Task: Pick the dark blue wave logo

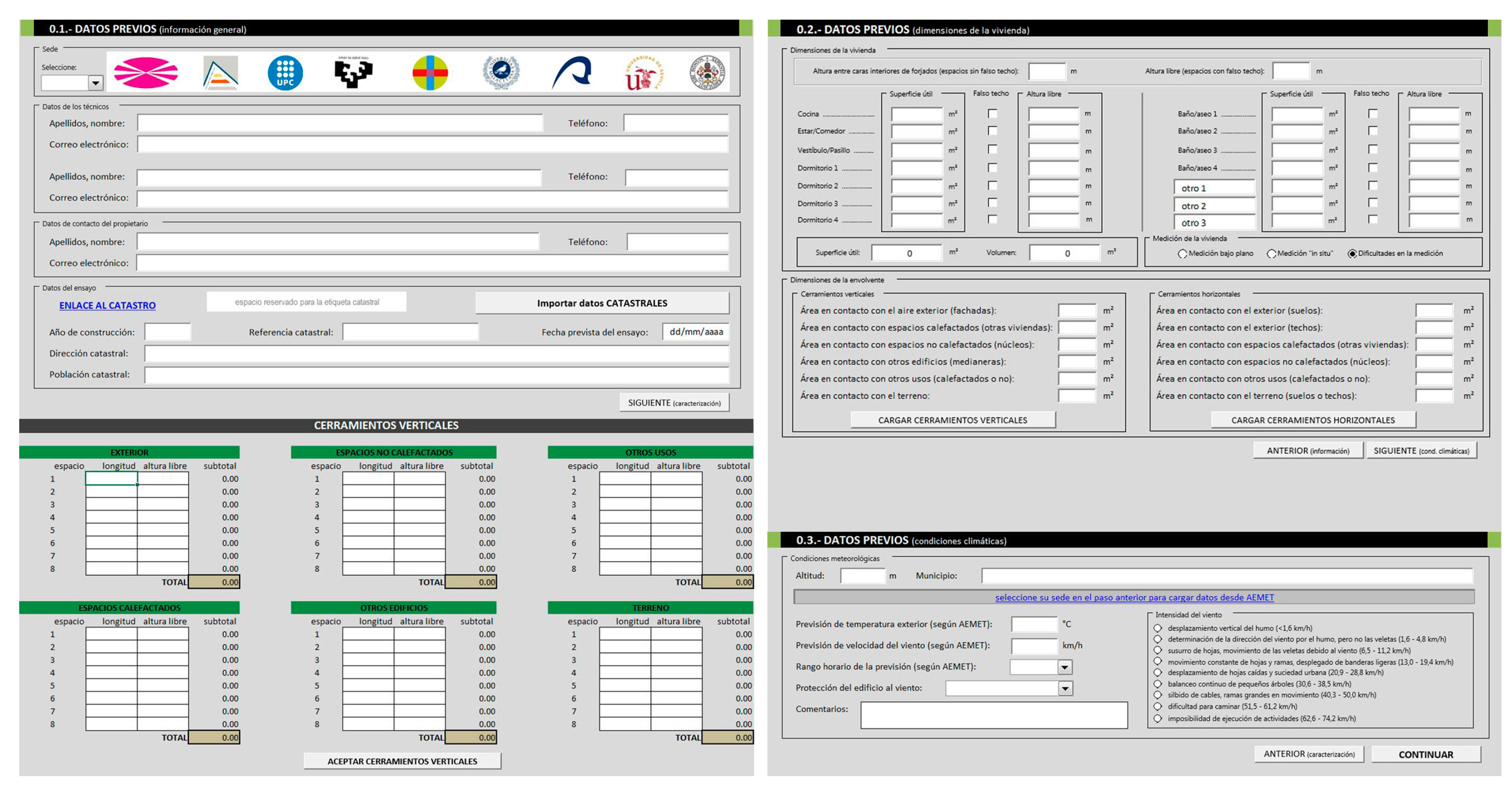Action: (x=571, y=73)
